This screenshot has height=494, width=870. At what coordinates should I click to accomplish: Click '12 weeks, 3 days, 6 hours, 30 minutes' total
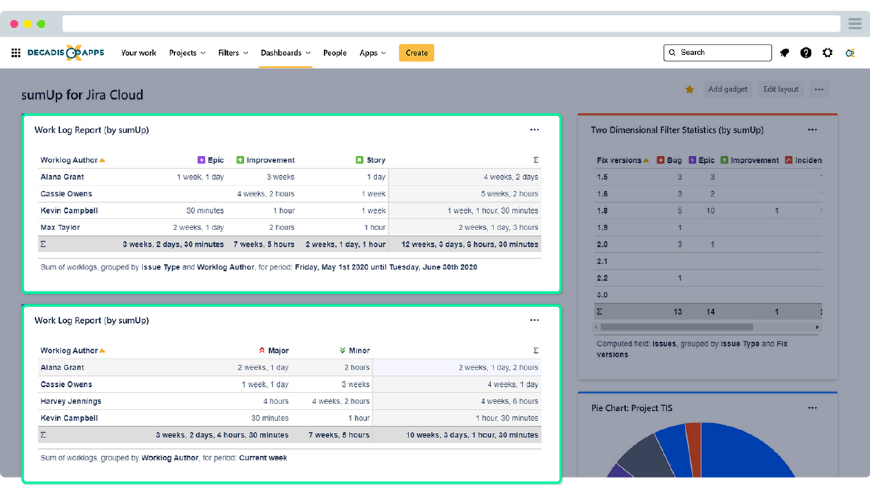(469, 244)
